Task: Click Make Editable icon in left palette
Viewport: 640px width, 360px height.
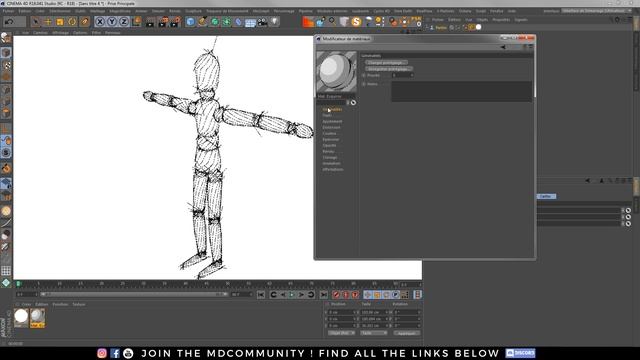Action: tap(6, 38)
